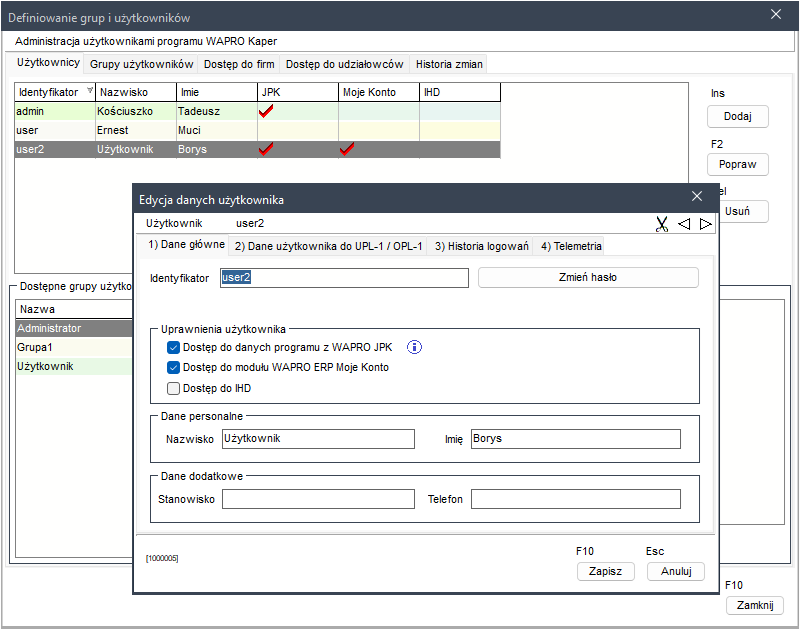The image size is (800, 629).
Task: Select the Użytkownik group in available groups
Action: (x=74, y=366)
